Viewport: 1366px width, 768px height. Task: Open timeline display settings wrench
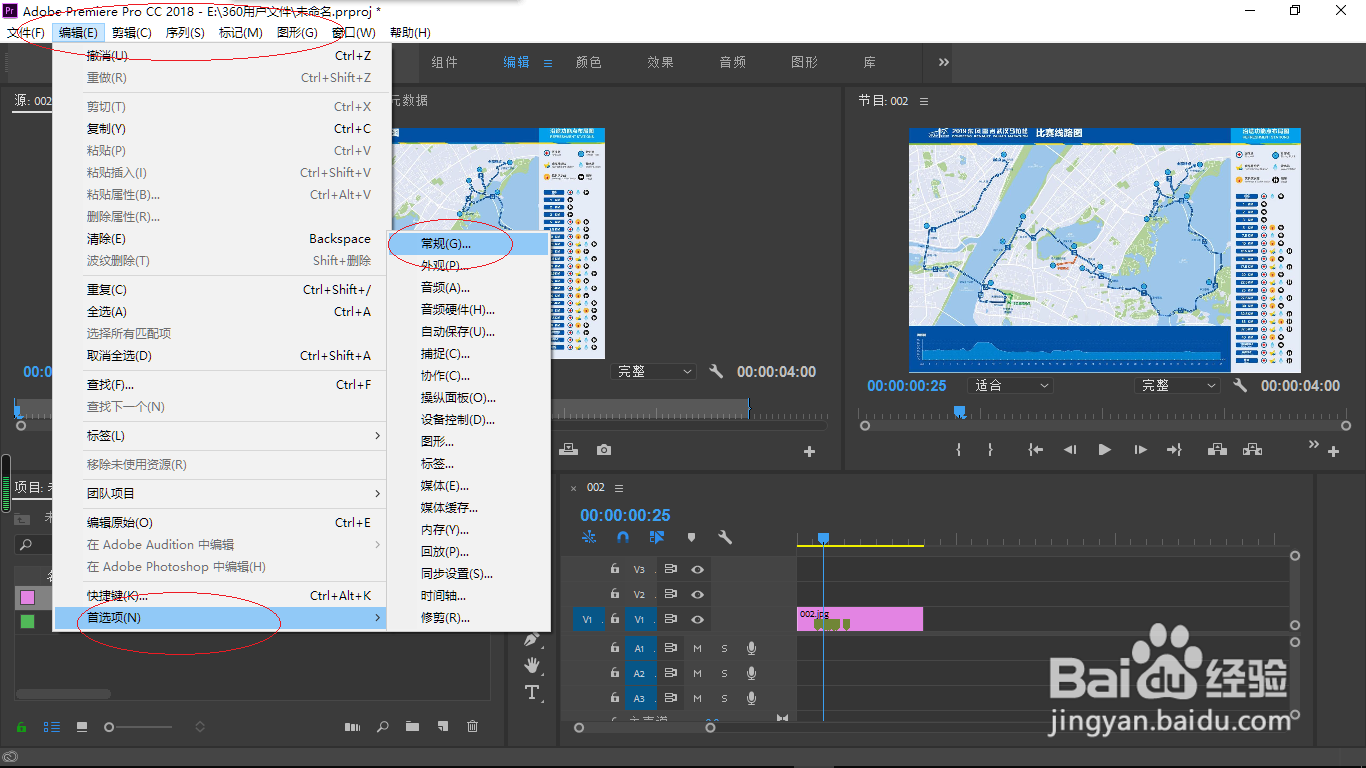point(725,537)
